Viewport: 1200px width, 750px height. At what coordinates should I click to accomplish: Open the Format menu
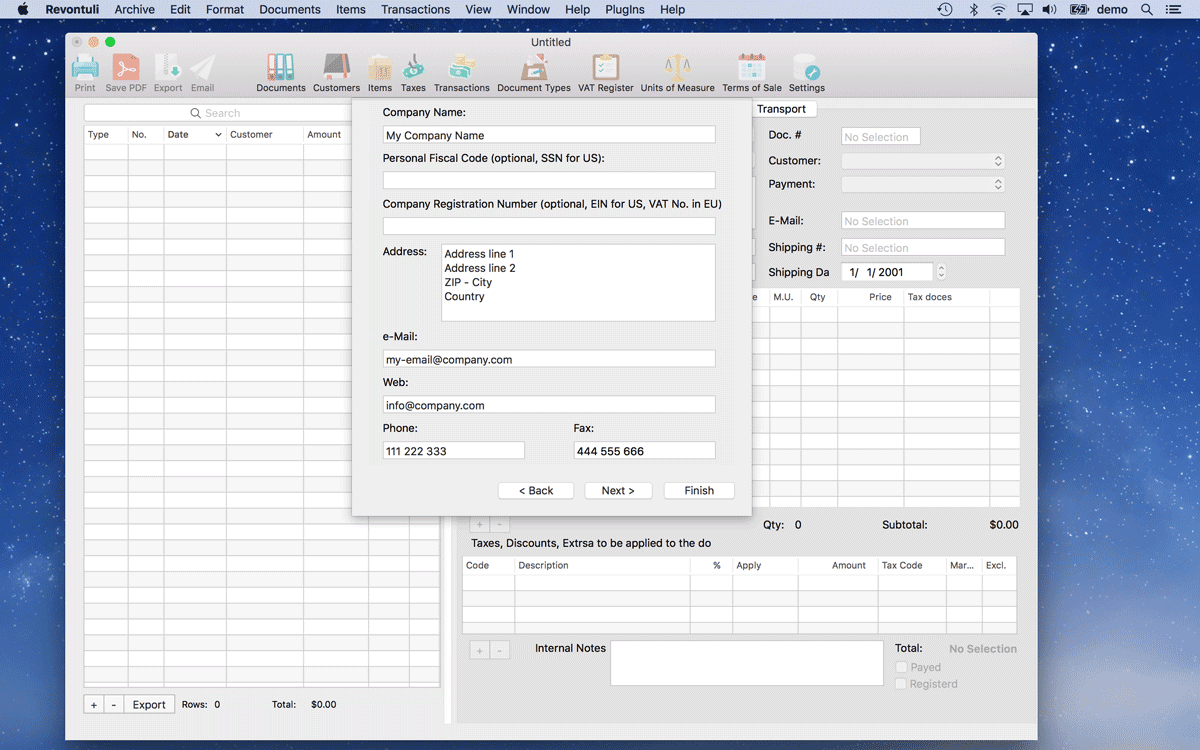coord(225,9)
